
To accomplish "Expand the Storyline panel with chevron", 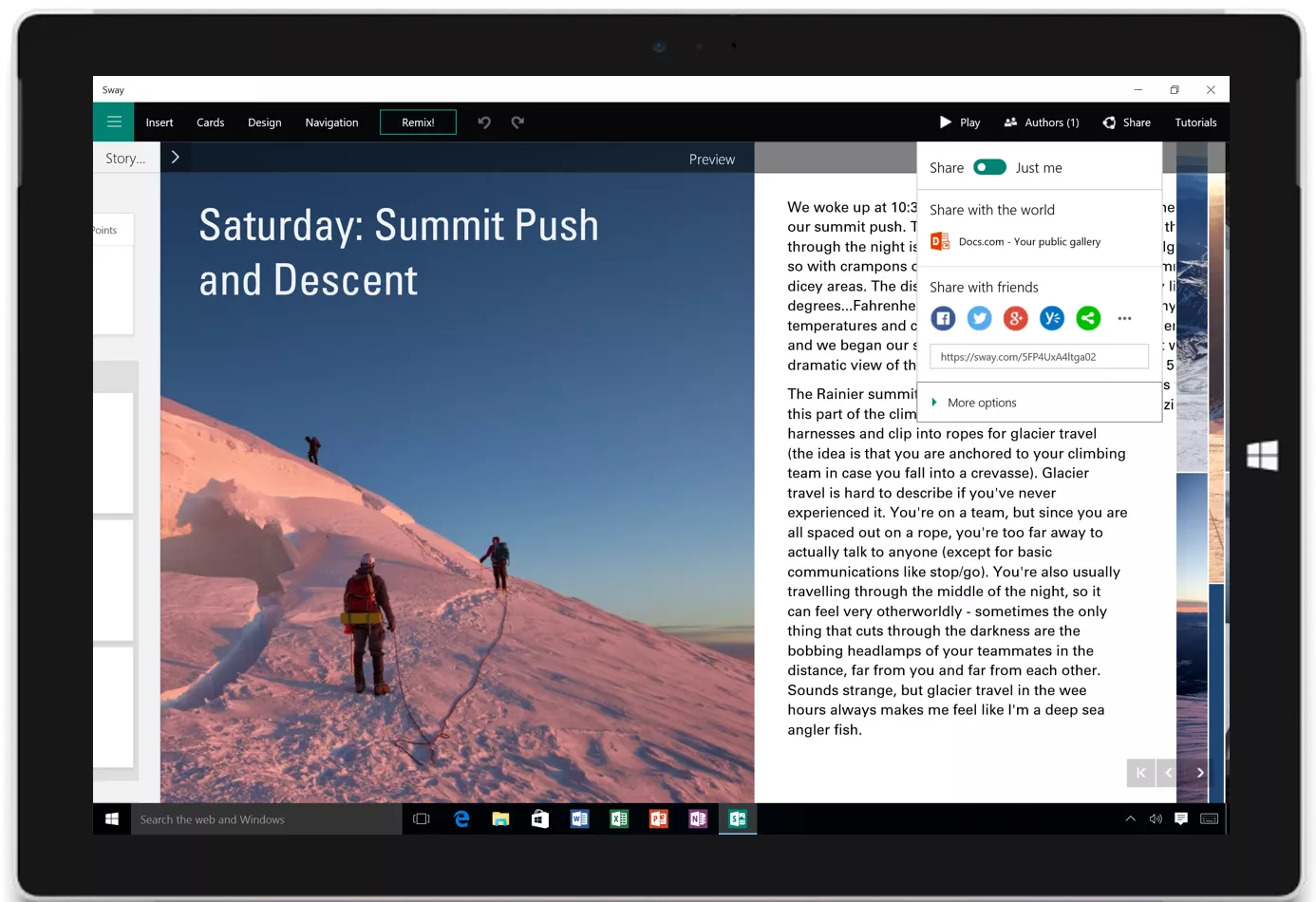I will tap(175, 158).
